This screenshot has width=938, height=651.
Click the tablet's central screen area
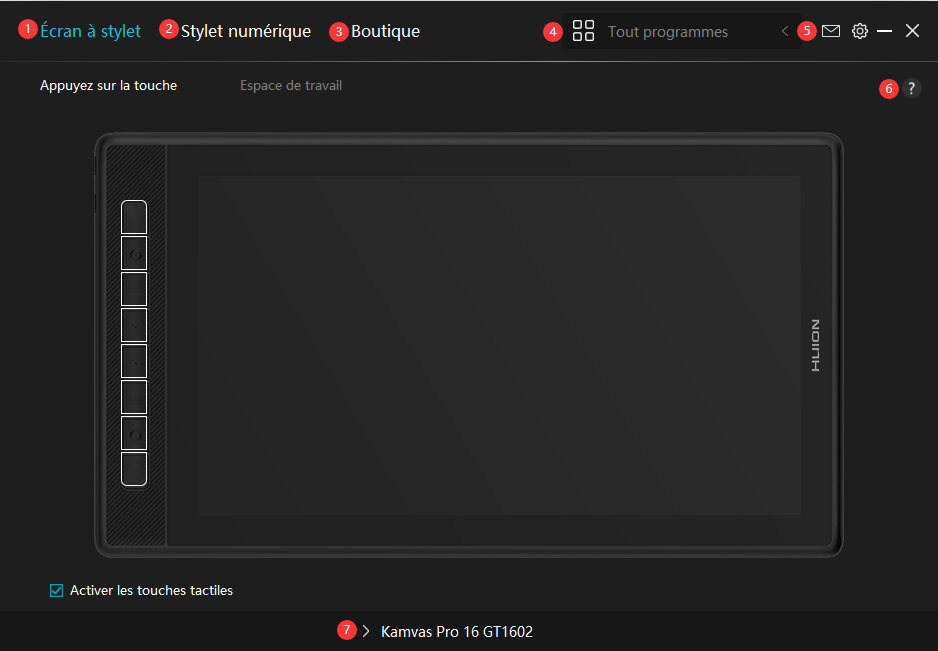pyautogui.click(x=499, y=345)
